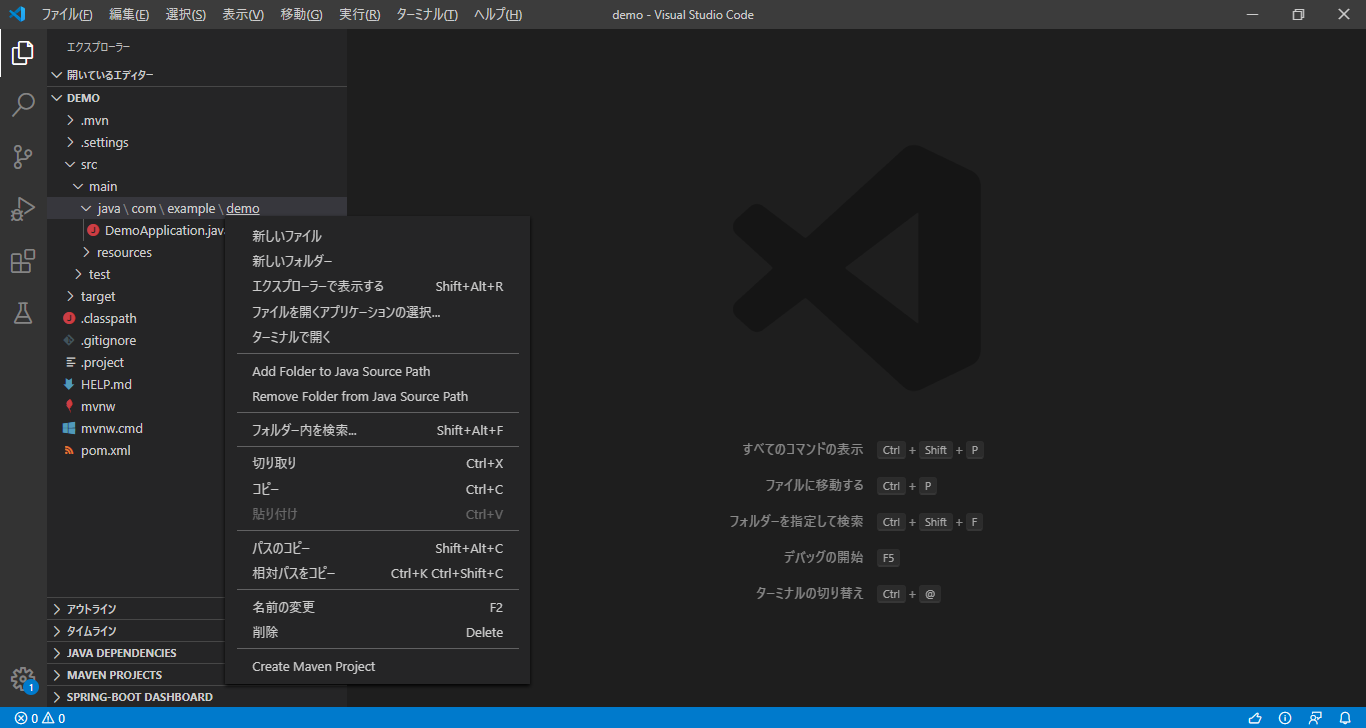The height and width of the screenshot is (728, 1366).
Task: Open the 選択(S) menu
Action: click(x=186, y=14)
